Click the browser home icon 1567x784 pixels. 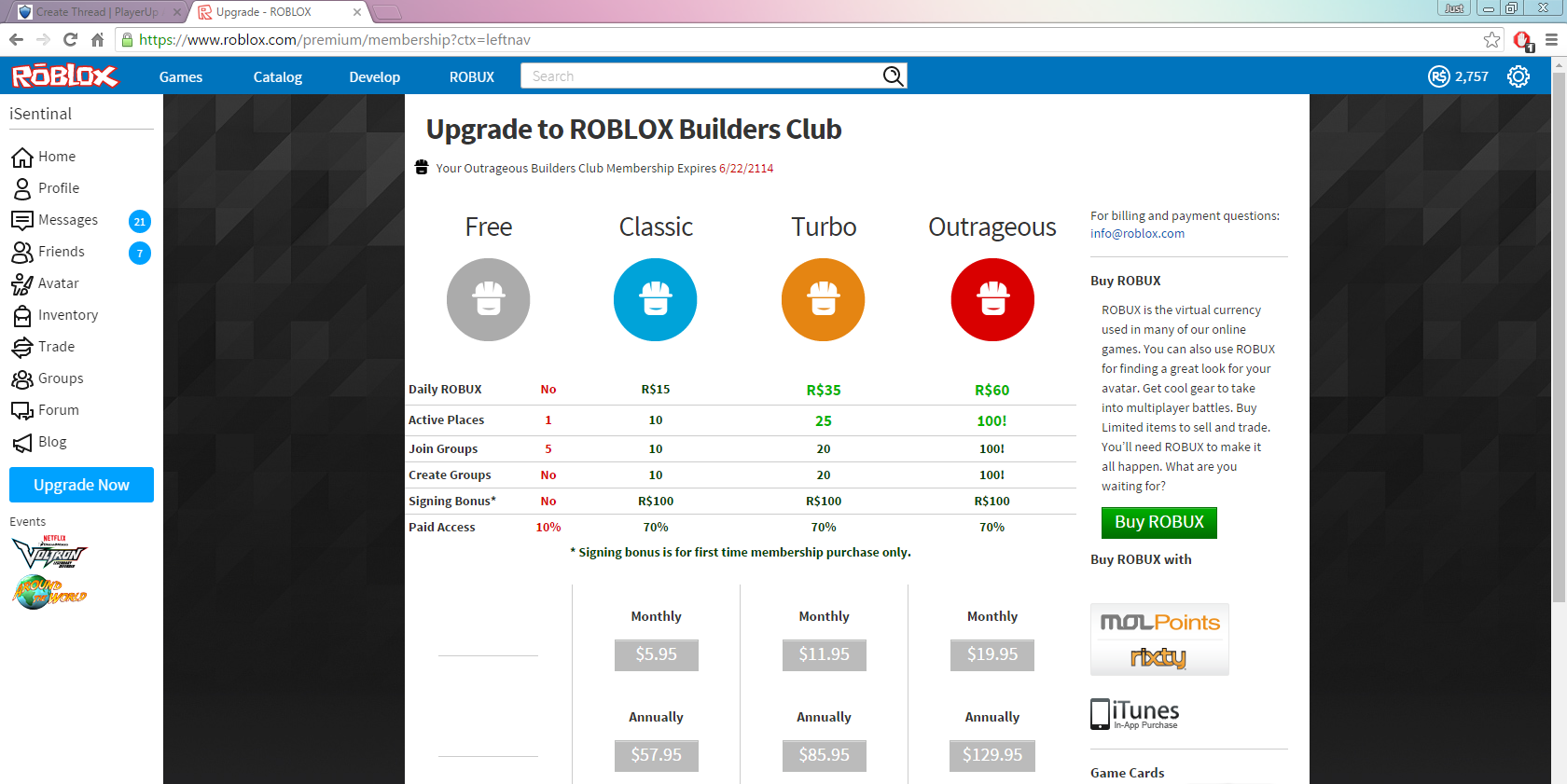click(x=97, y=39)
